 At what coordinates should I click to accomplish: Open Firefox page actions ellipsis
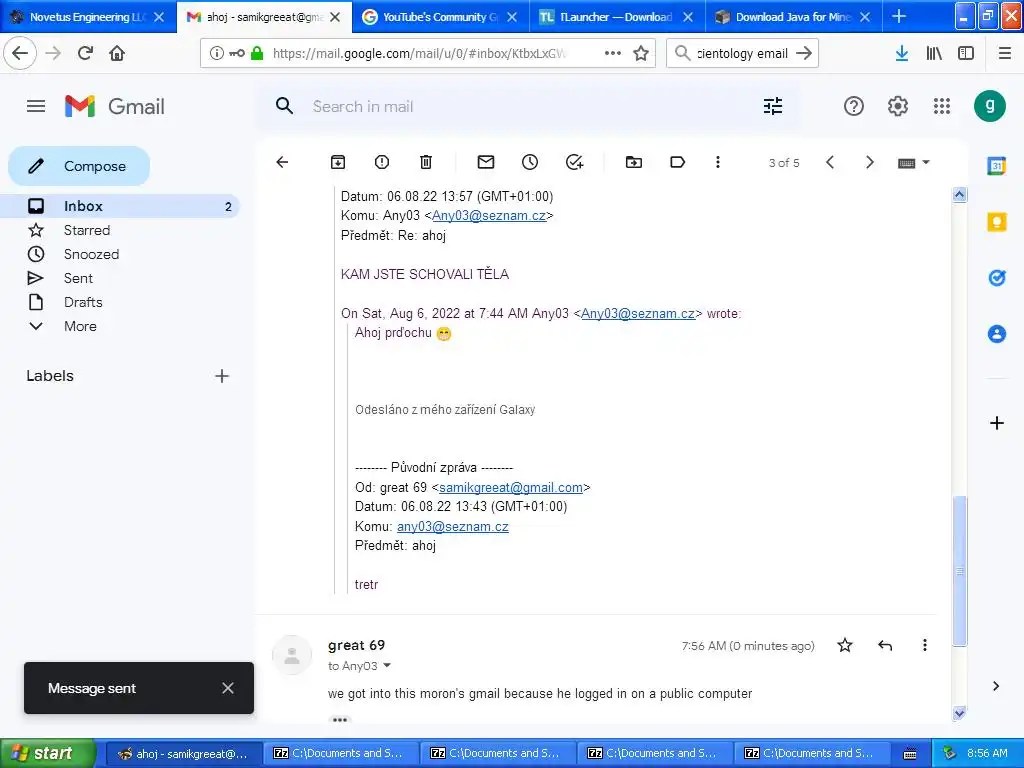[613, 53]
